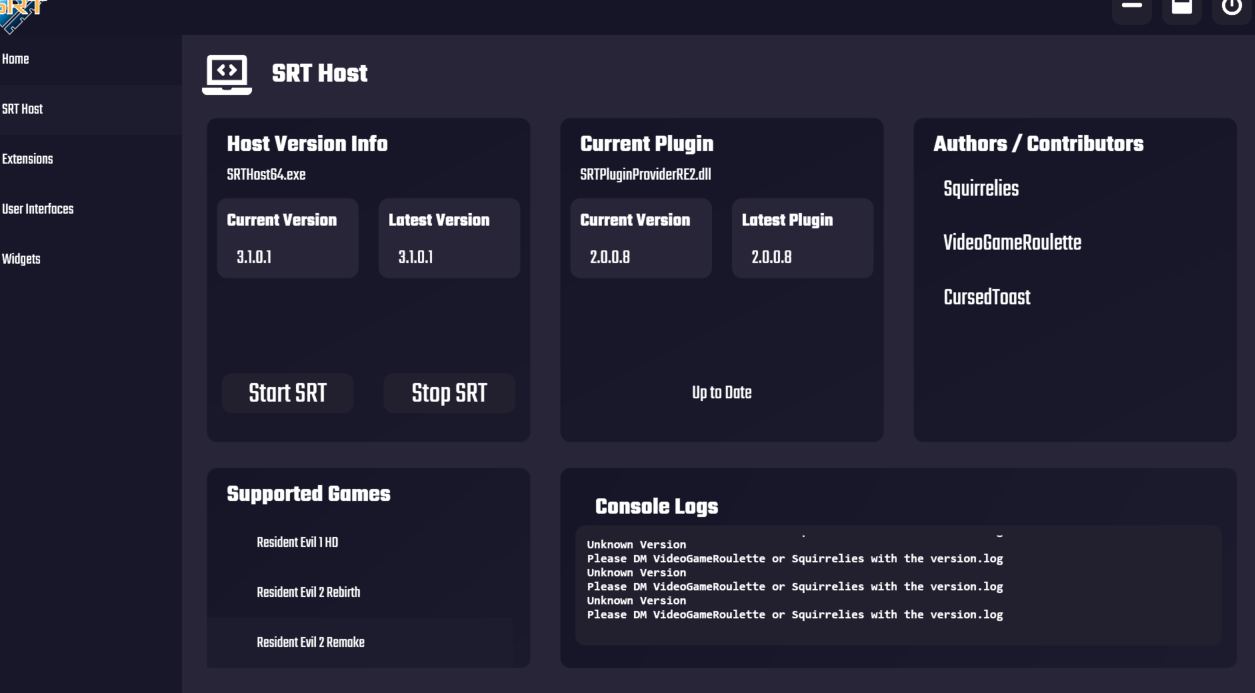Click the Console Logs heading

(656, 507)
